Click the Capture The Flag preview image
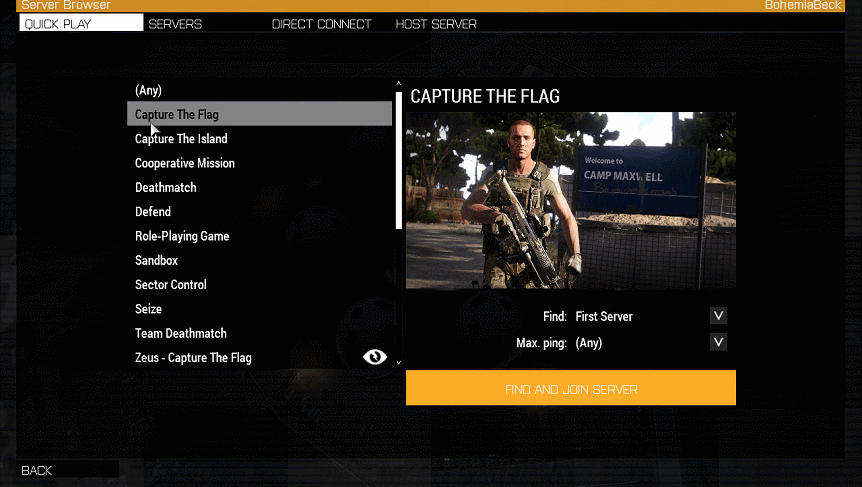This screenshot has height=487, width=862. pos(571,201)
